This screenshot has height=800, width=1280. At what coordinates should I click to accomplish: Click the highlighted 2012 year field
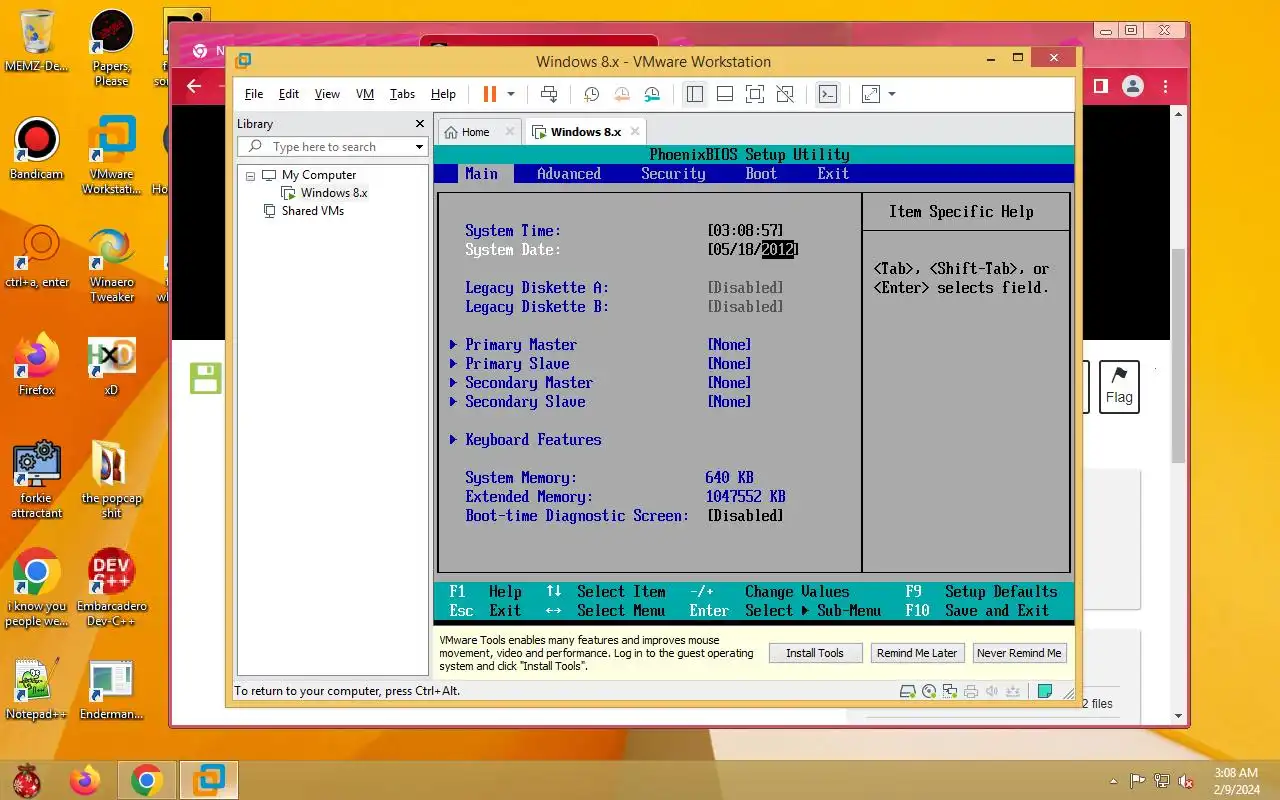point(777,250)
